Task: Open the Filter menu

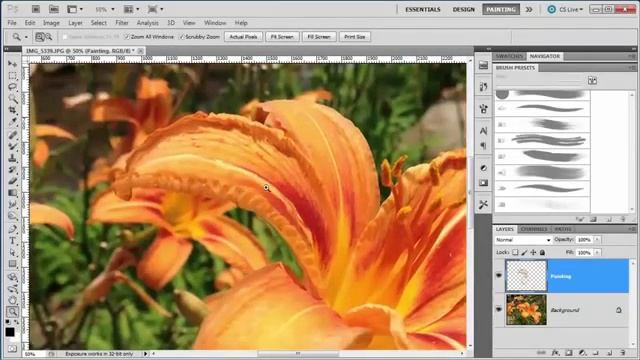Action: point(122,23)
